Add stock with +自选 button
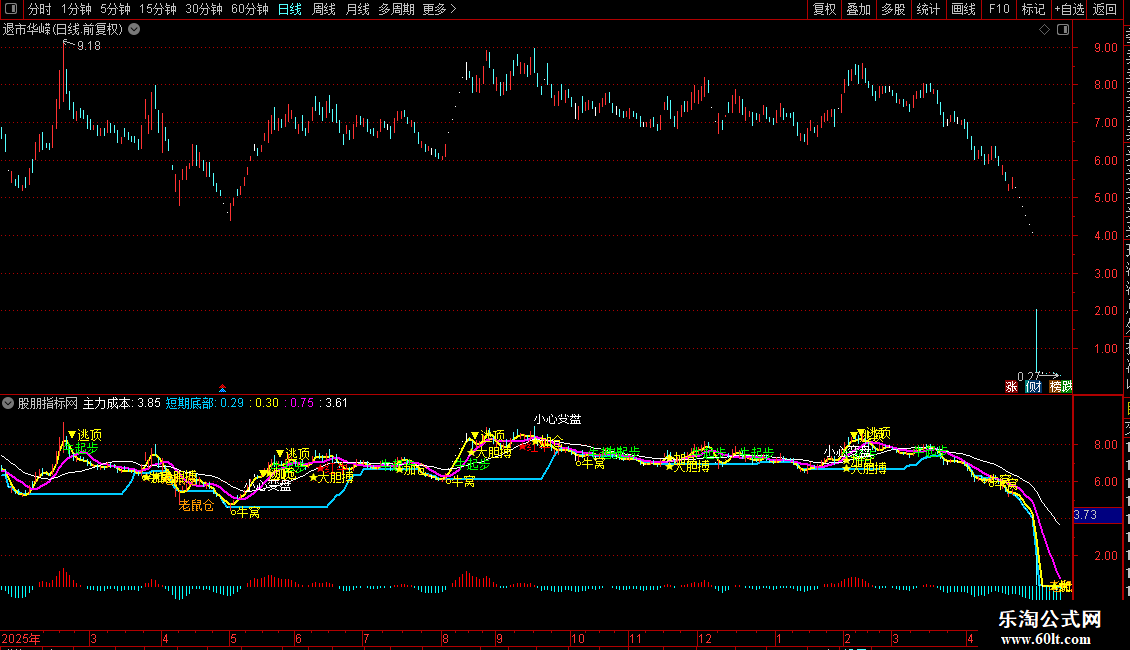The width and height of the screenshot is (1130, 650). pos(1069,9)
